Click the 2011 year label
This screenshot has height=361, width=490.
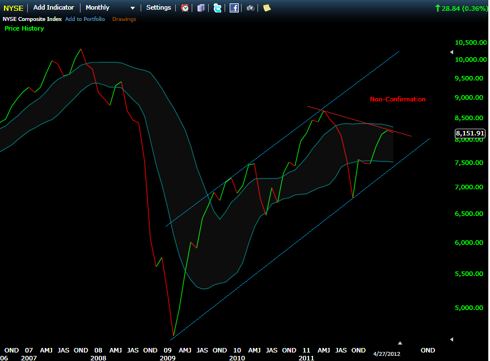click(306, 358)
